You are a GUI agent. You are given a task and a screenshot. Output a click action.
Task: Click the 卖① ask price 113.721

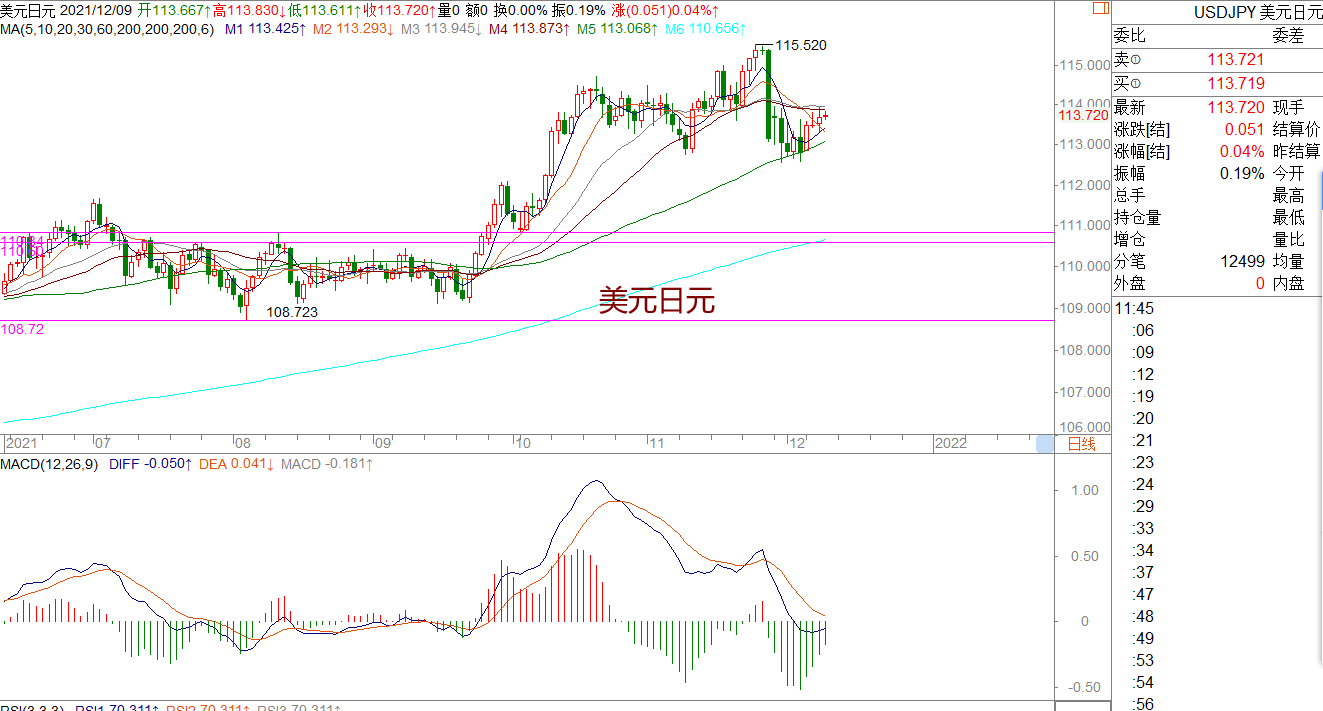[x=1236, y=60]
